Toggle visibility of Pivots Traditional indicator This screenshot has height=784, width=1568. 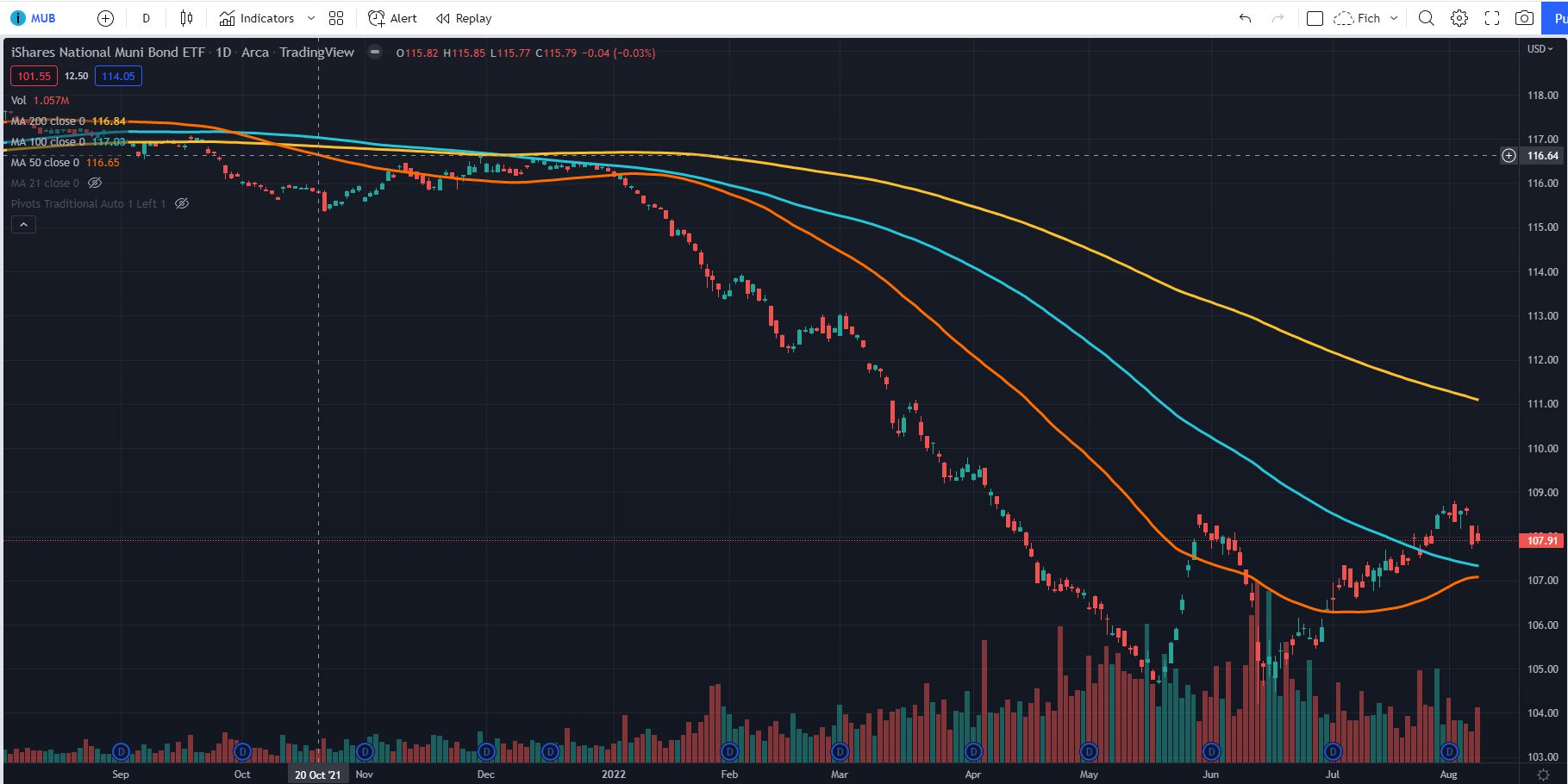182,203
